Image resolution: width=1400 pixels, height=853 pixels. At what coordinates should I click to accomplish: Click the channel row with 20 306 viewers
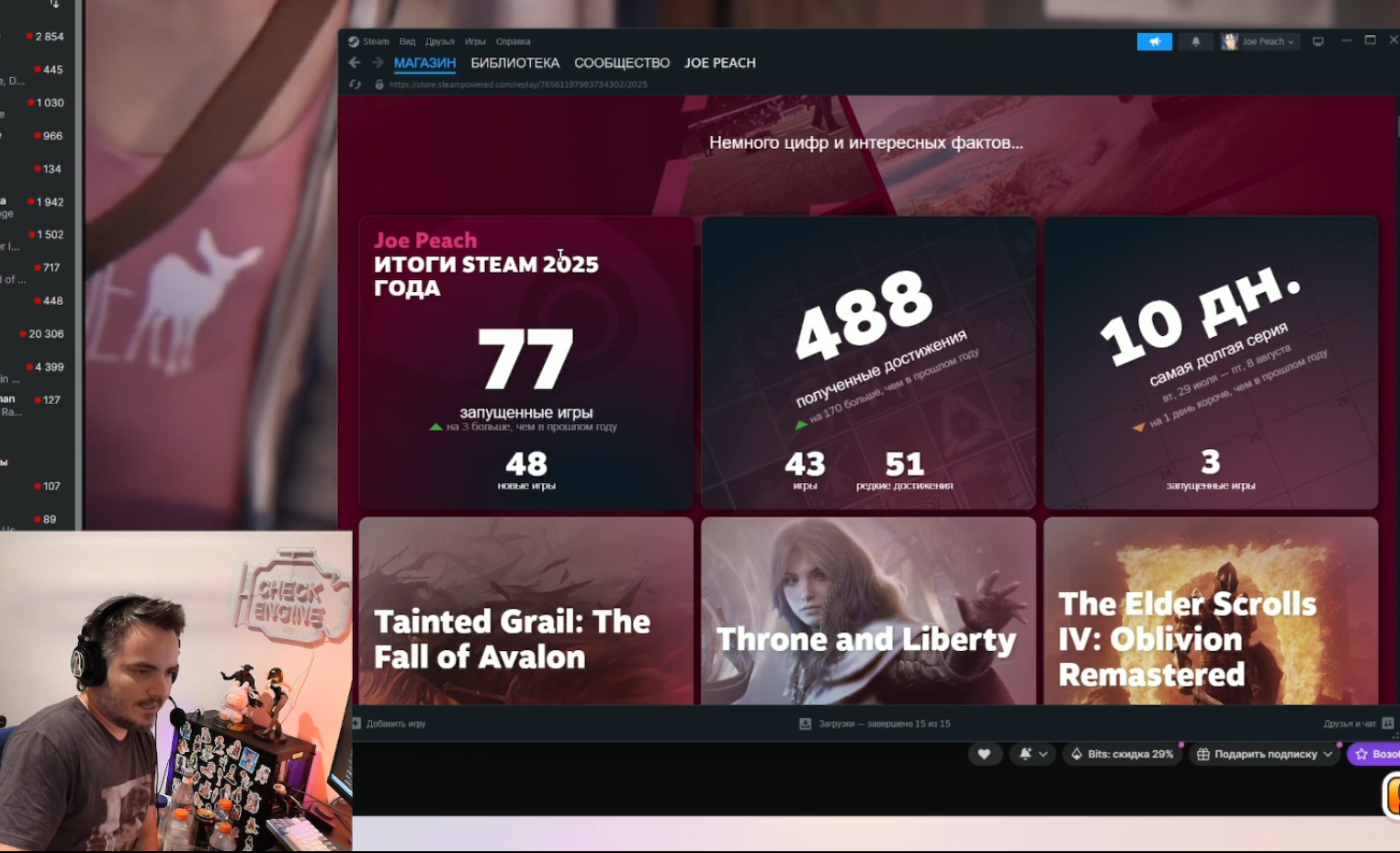pyautogui.click(x=37, y=334)
